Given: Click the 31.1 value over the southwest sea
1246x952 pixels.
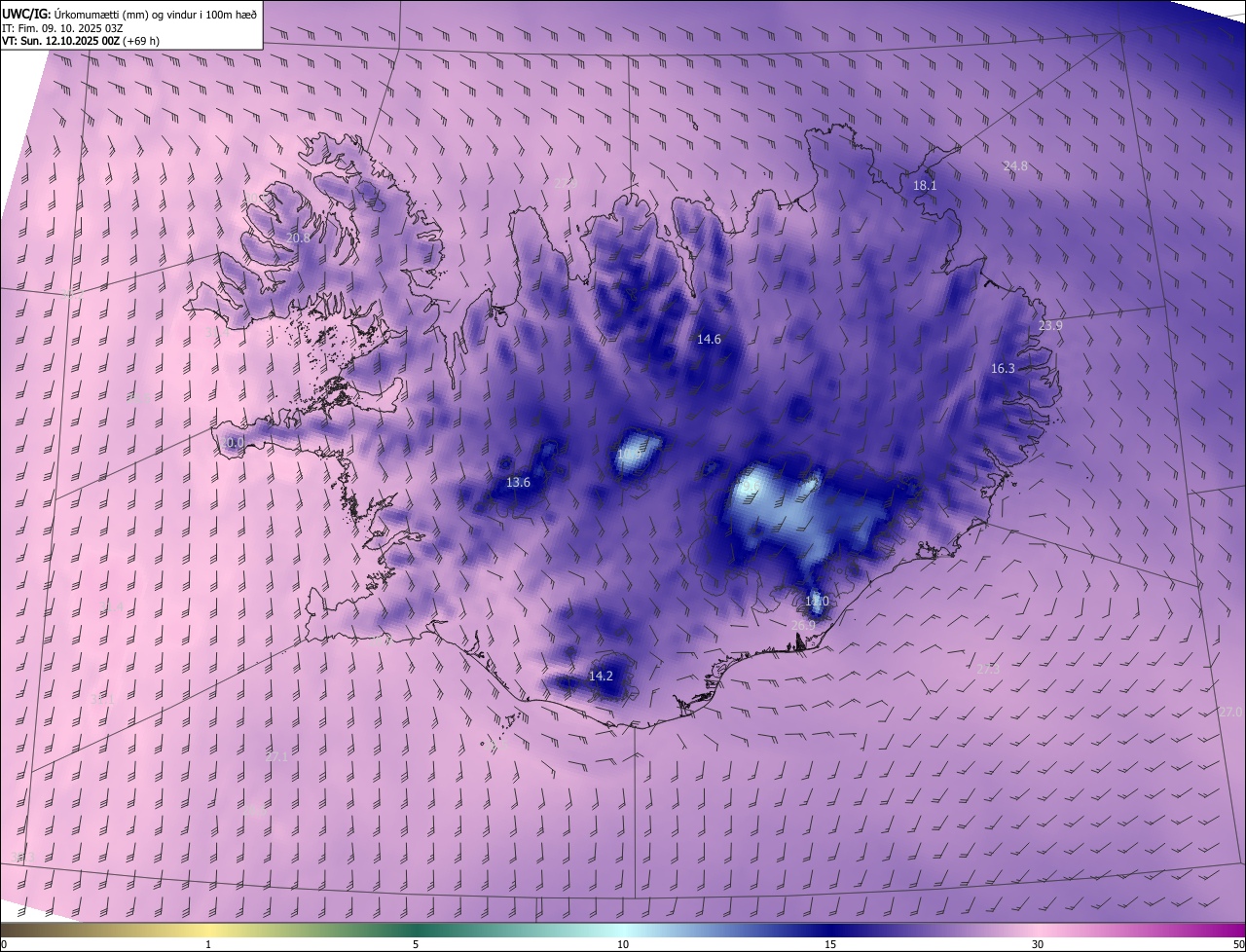Looking at the screenshot, I should click(102, 700).
